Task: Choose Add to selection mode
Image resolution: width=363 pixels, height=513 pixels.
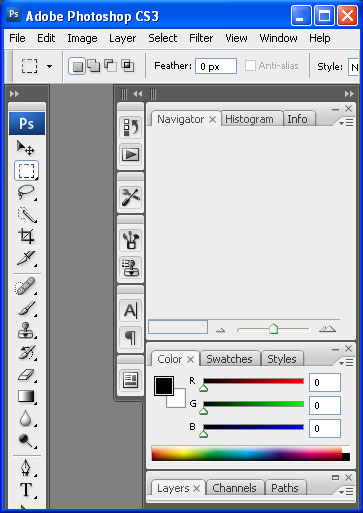Action: [x=94, y=66]
